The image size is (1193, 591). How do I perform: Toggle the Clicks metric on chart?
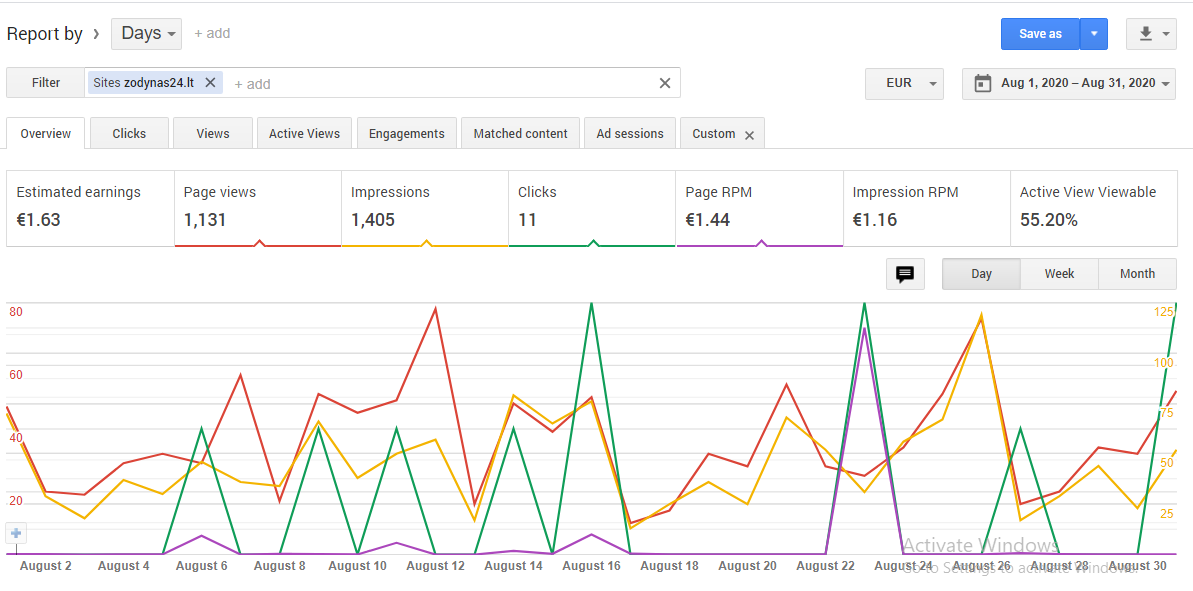tap(592, 208)
